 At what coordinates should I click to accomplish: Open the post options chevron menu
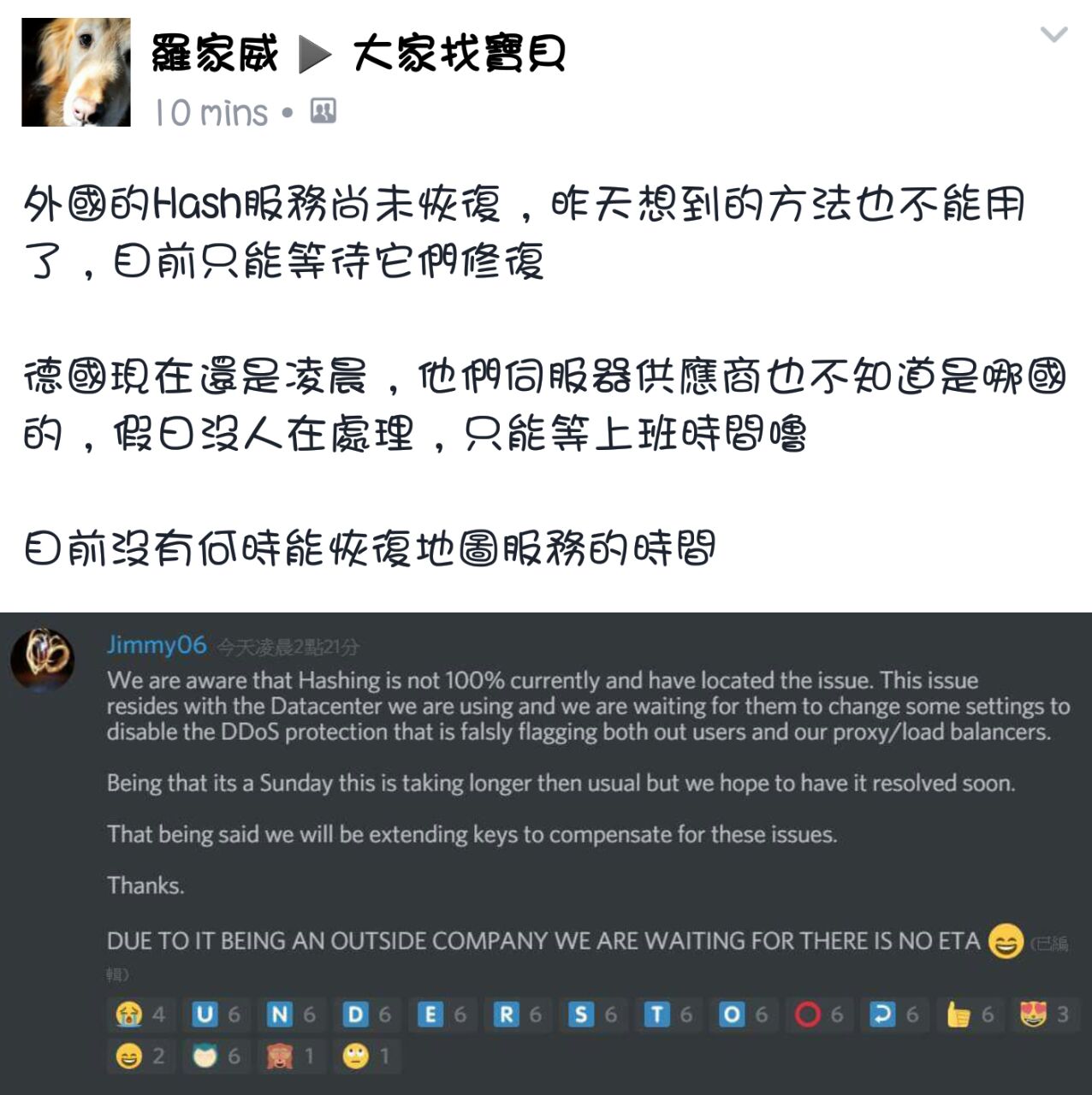[1053, 34]
